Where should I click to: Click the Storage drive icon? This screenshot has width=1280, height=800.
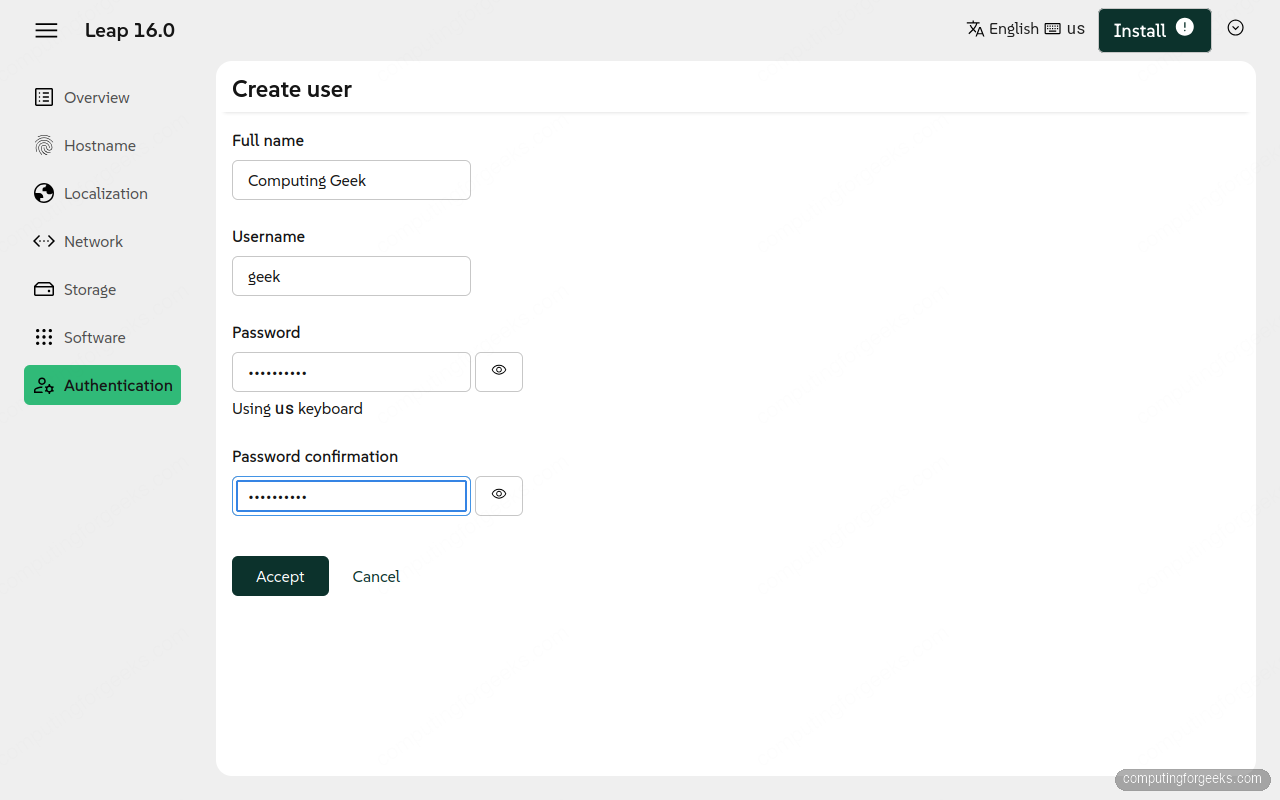(x=44, y=289)
